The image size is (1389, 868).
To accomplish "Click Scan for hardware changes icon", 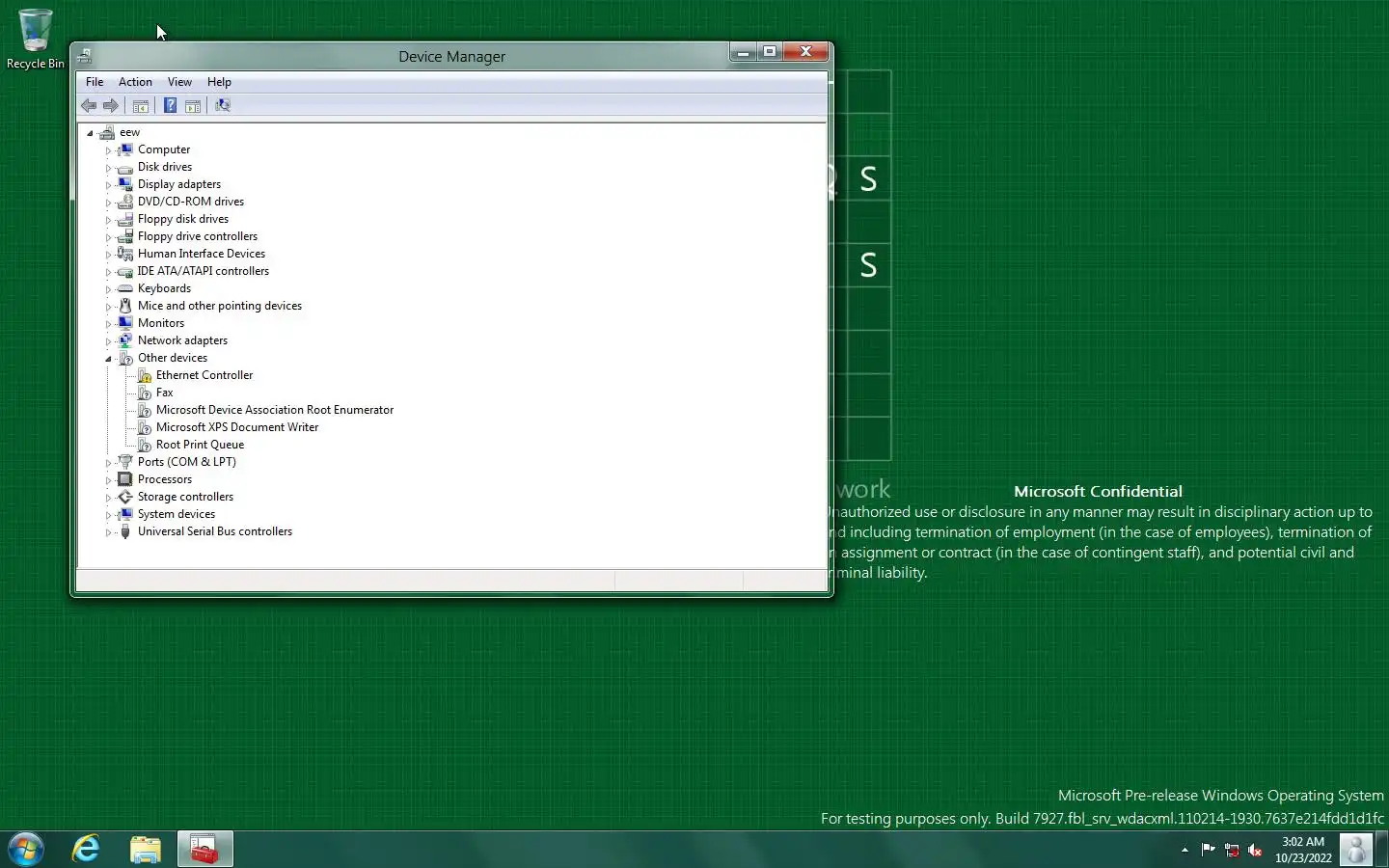I will click(x=223, y=106).
